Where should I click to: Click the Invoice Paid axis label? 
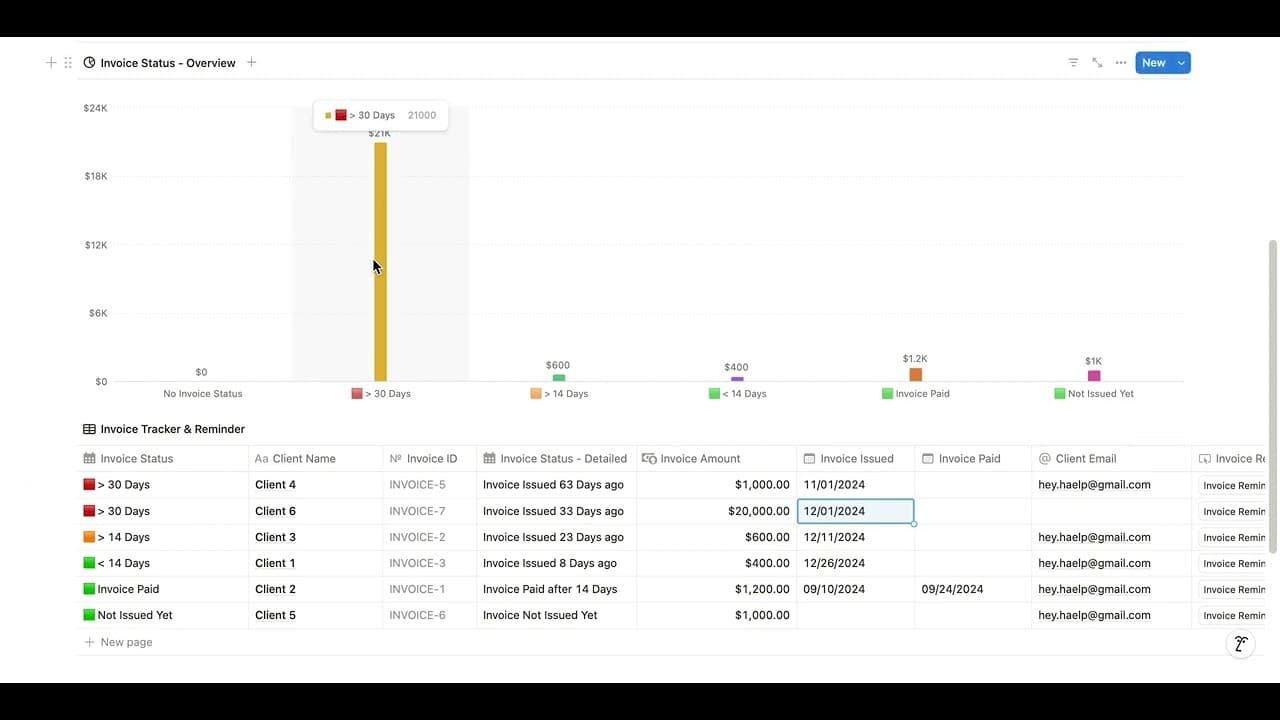(916, 394)
